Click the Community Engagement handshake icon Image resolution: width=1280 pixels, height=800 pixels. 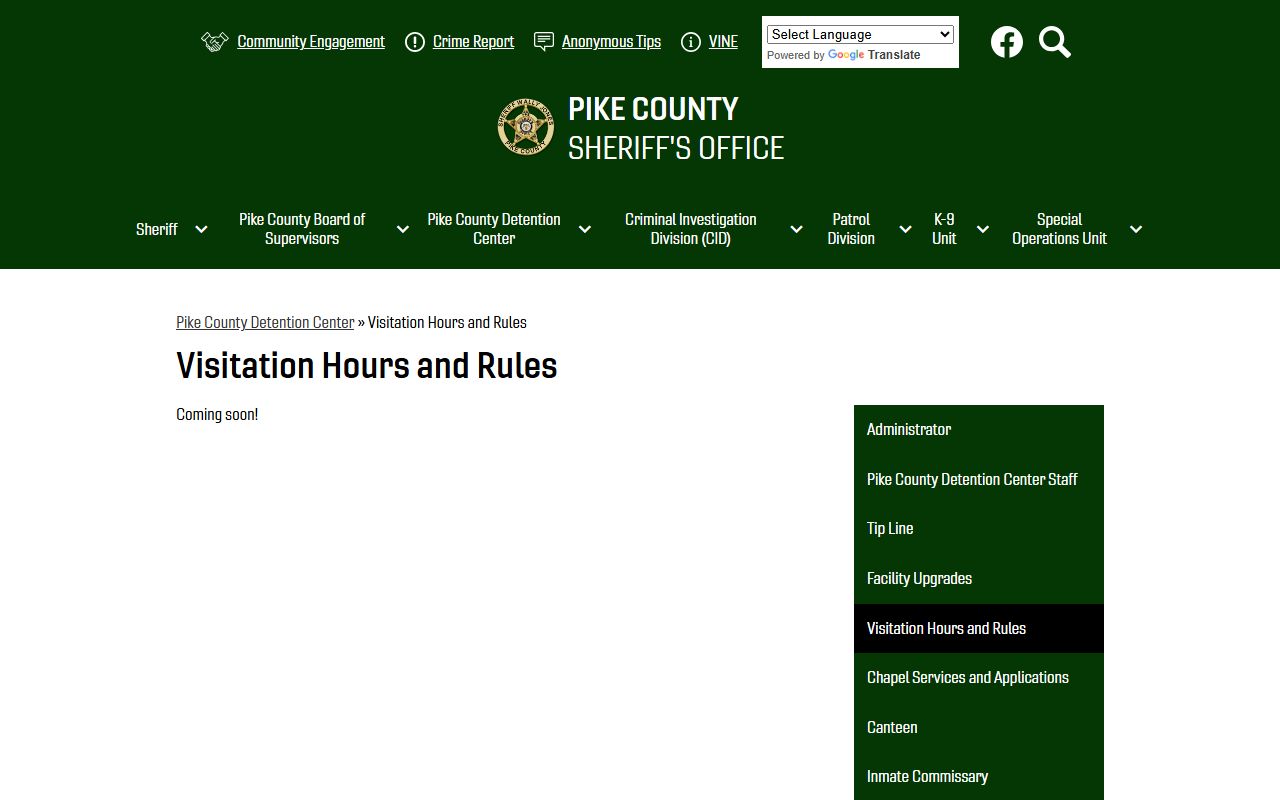(215, 42)
